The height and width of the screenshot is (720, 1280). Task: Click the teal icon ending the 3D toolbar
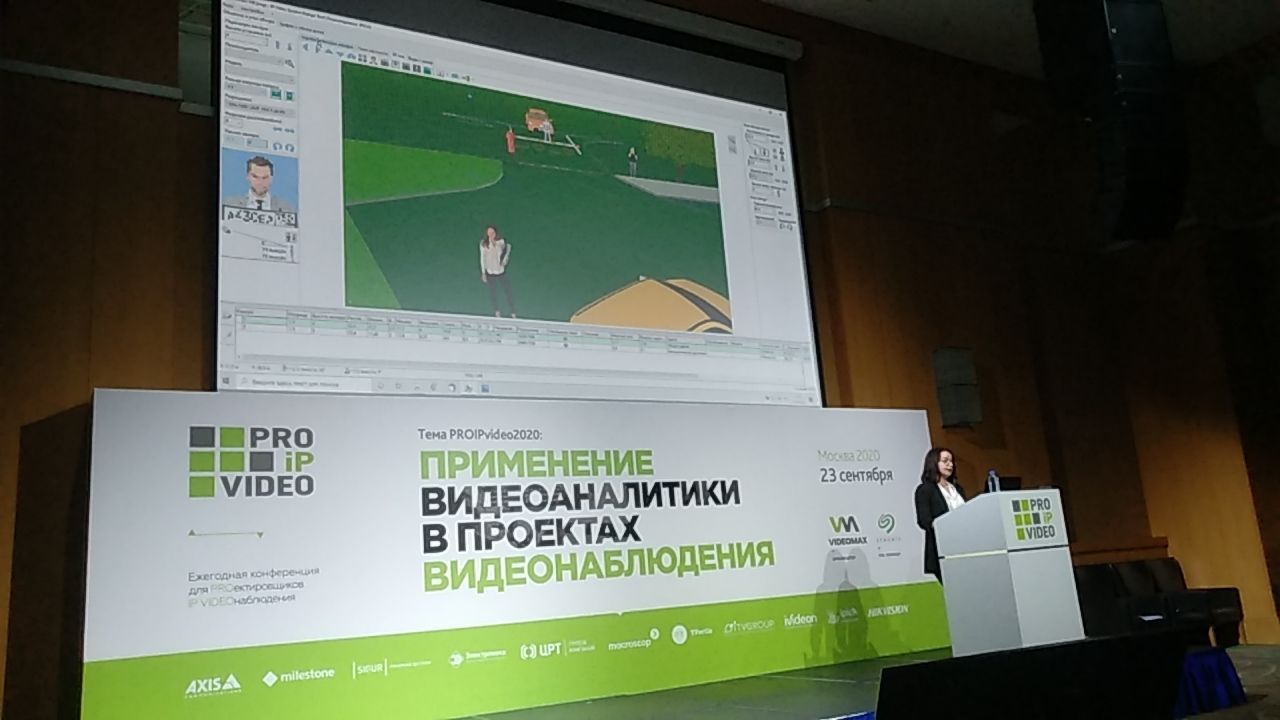pos(427,70)
